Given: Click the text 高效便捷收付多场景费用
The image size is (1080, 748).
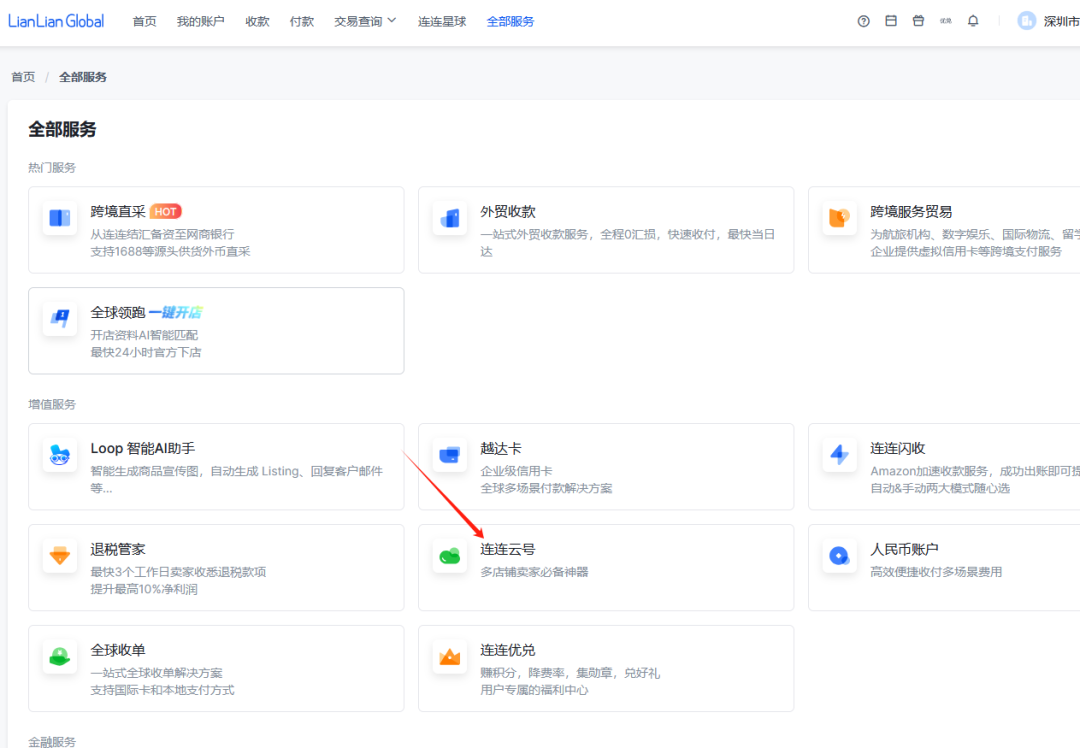Looking at the screenshot, I should click(x=936, y=572).
